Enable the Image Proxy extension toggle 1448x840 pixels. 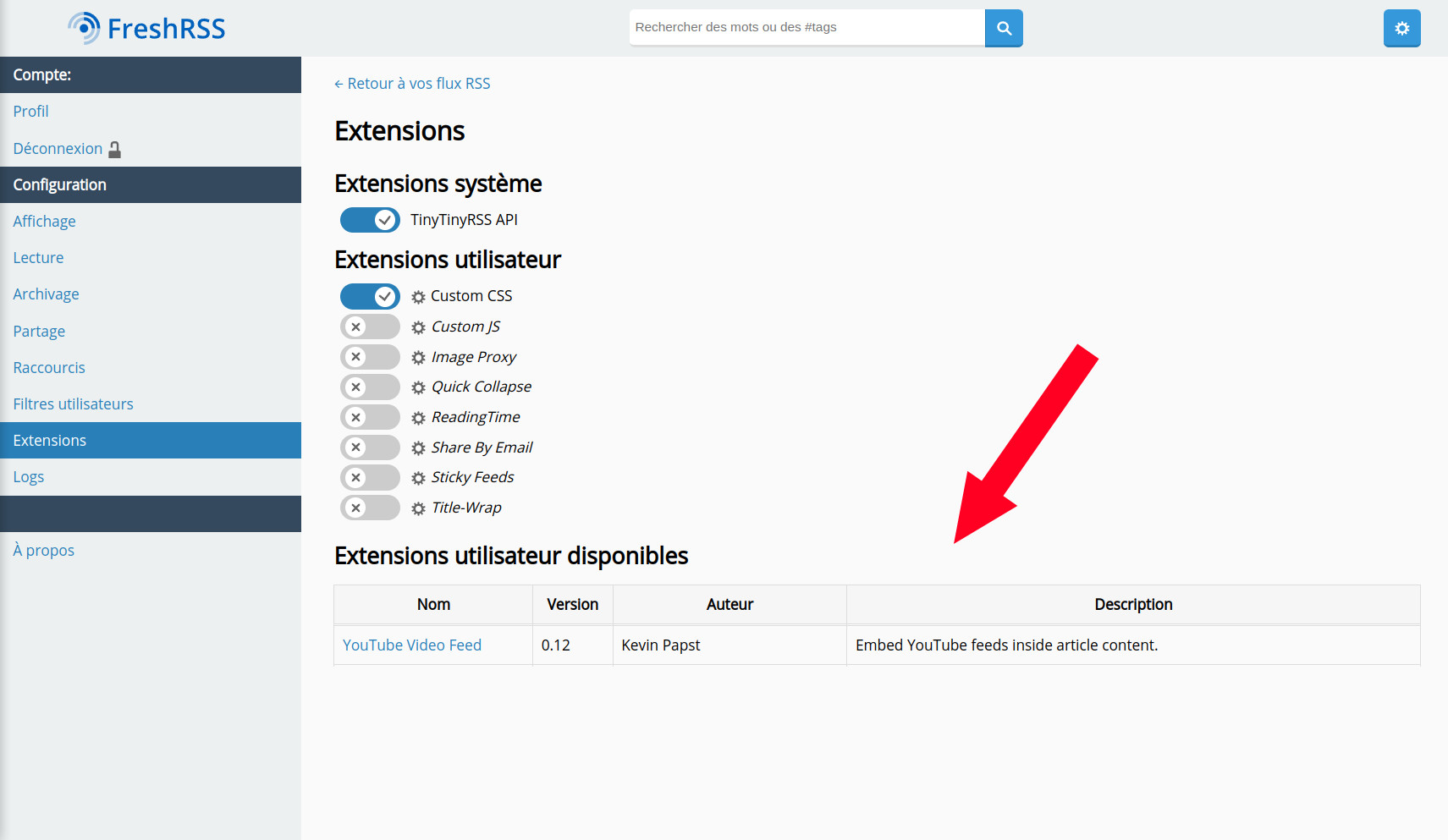tap(370, 357)
